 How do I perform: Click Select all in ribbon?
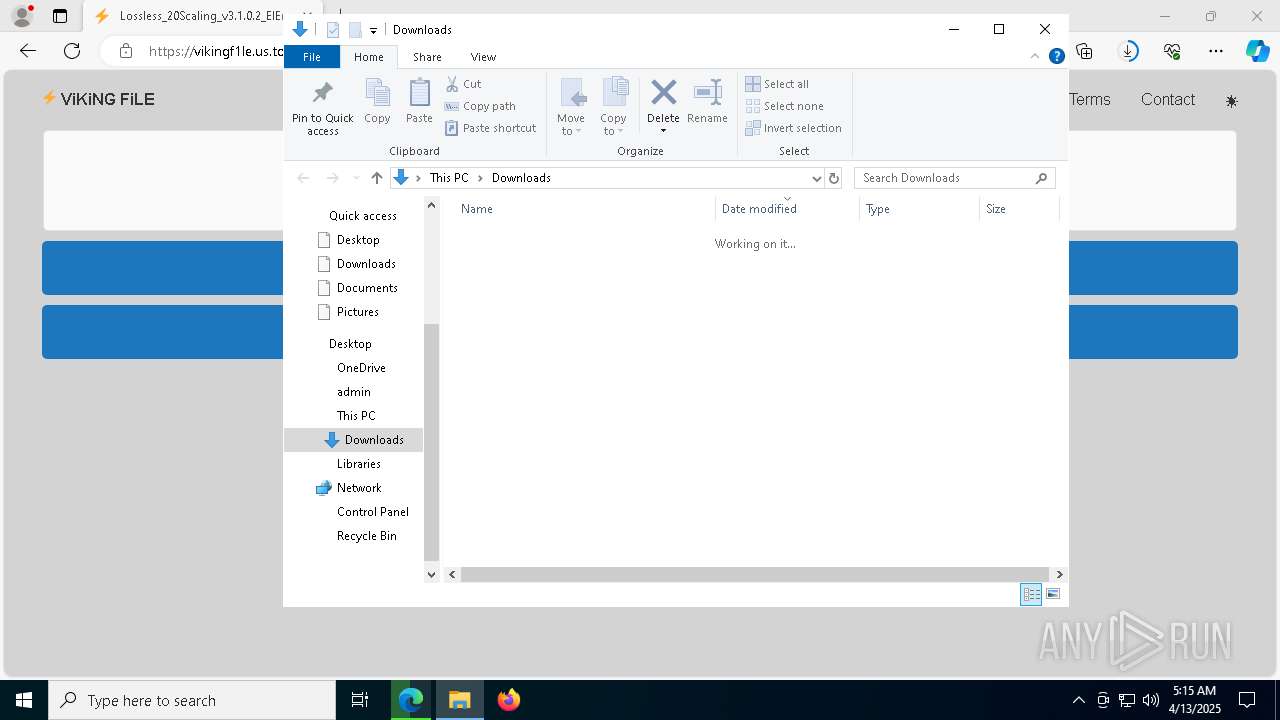pos(778,84)
